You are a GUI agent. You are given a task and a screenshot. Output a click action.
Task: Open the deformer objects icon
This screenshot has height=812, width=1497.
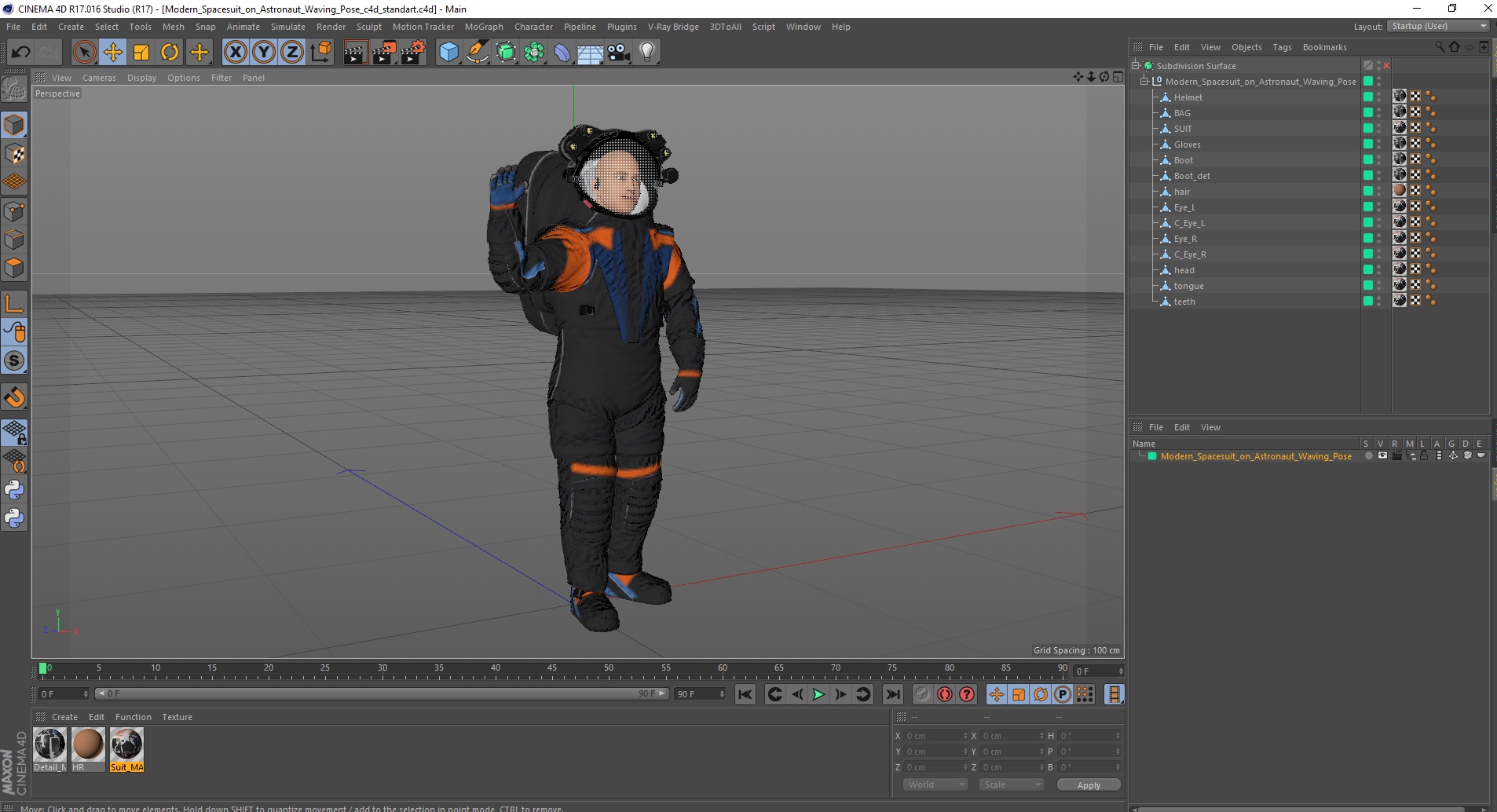click(563, 53)
